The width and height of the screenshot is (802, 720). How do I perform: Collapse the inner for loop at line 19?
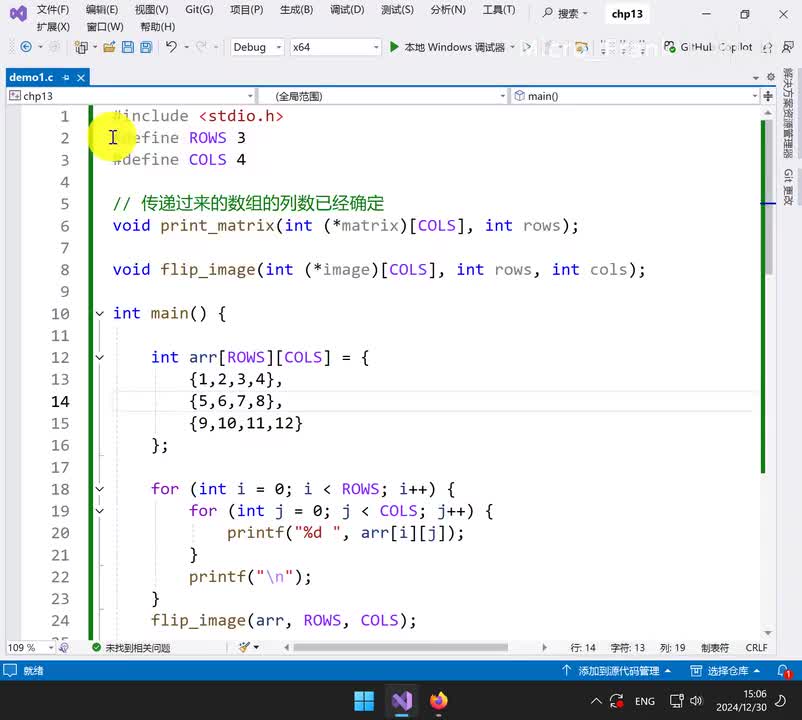100,511
